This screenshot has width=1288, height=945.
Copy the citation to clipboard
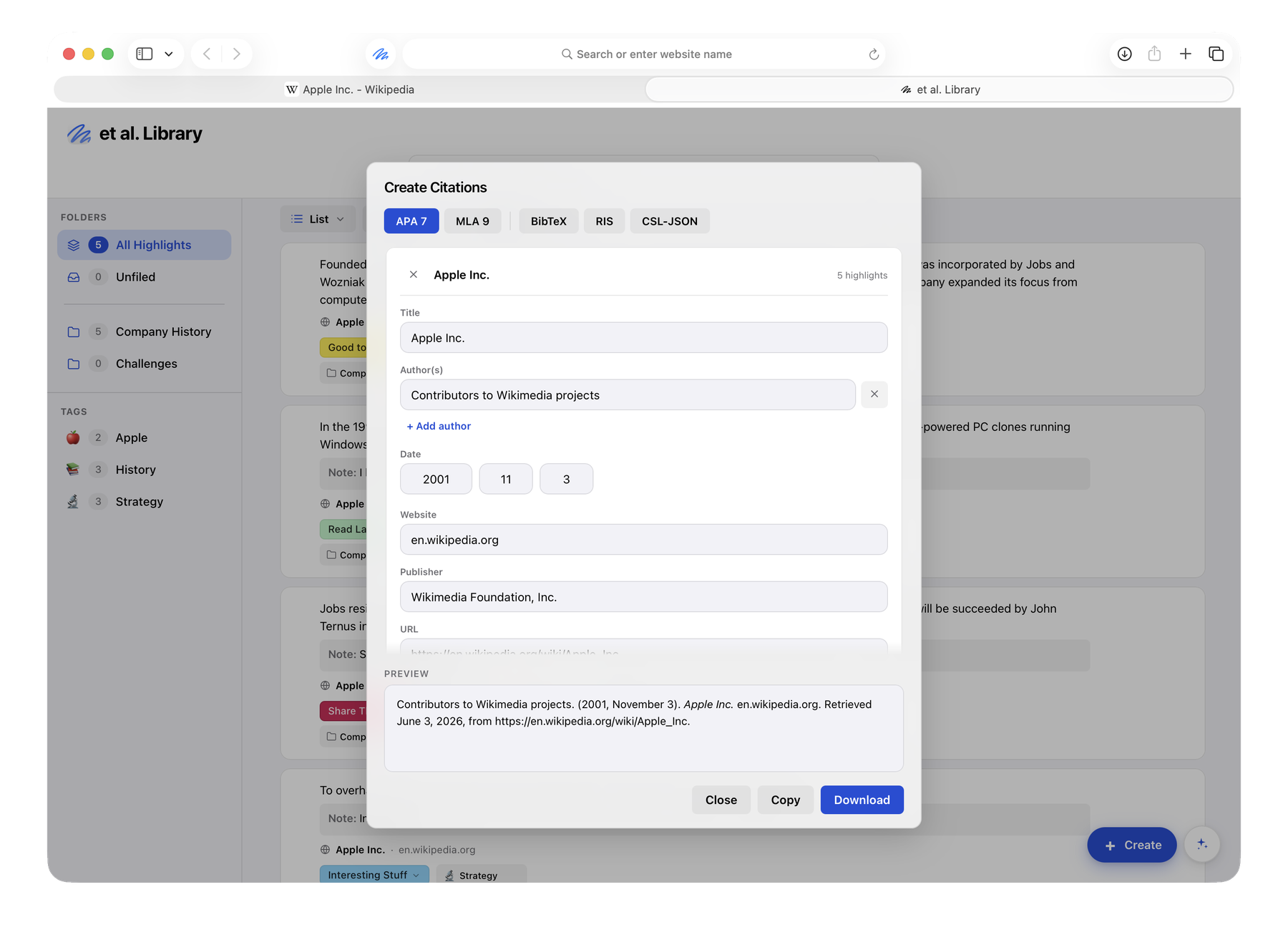click(786, 800)
